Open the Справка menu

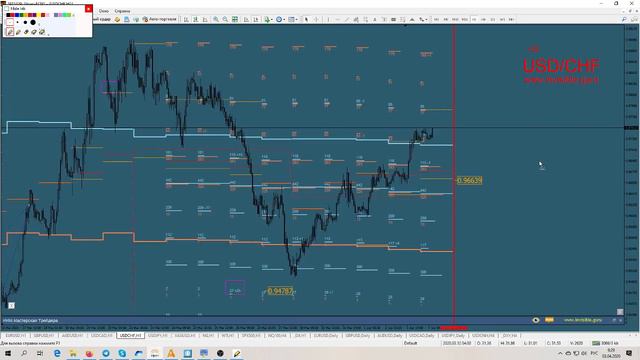(122, 11)
